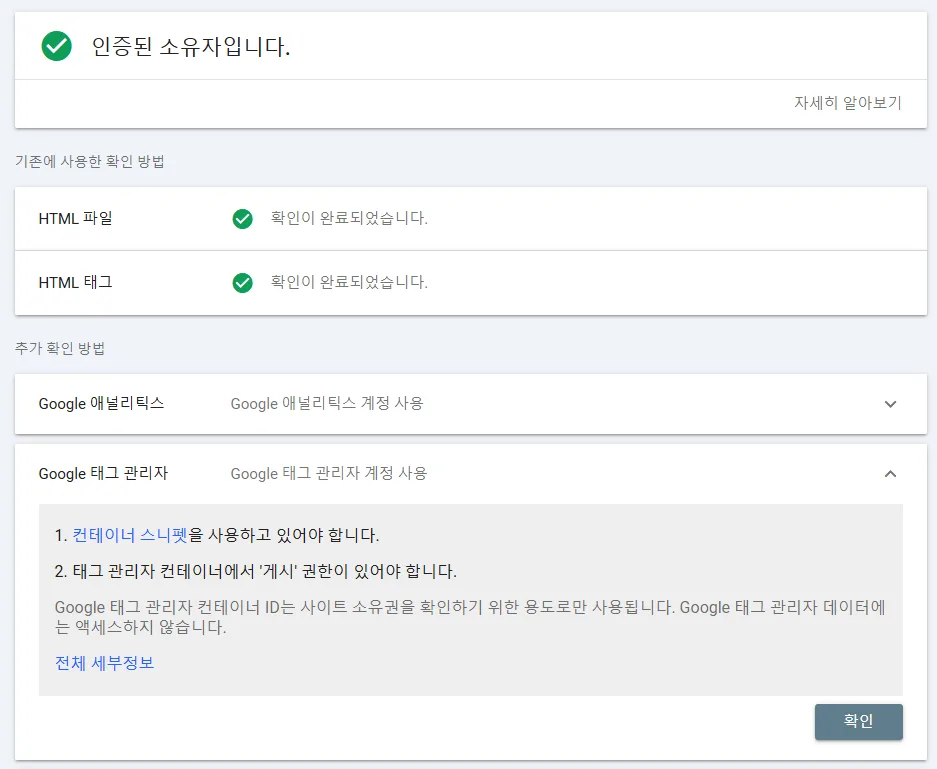
Task: Click 확인이 완료되었습니다. text in HTML 파일 row
Action: (x=349, y=218)
